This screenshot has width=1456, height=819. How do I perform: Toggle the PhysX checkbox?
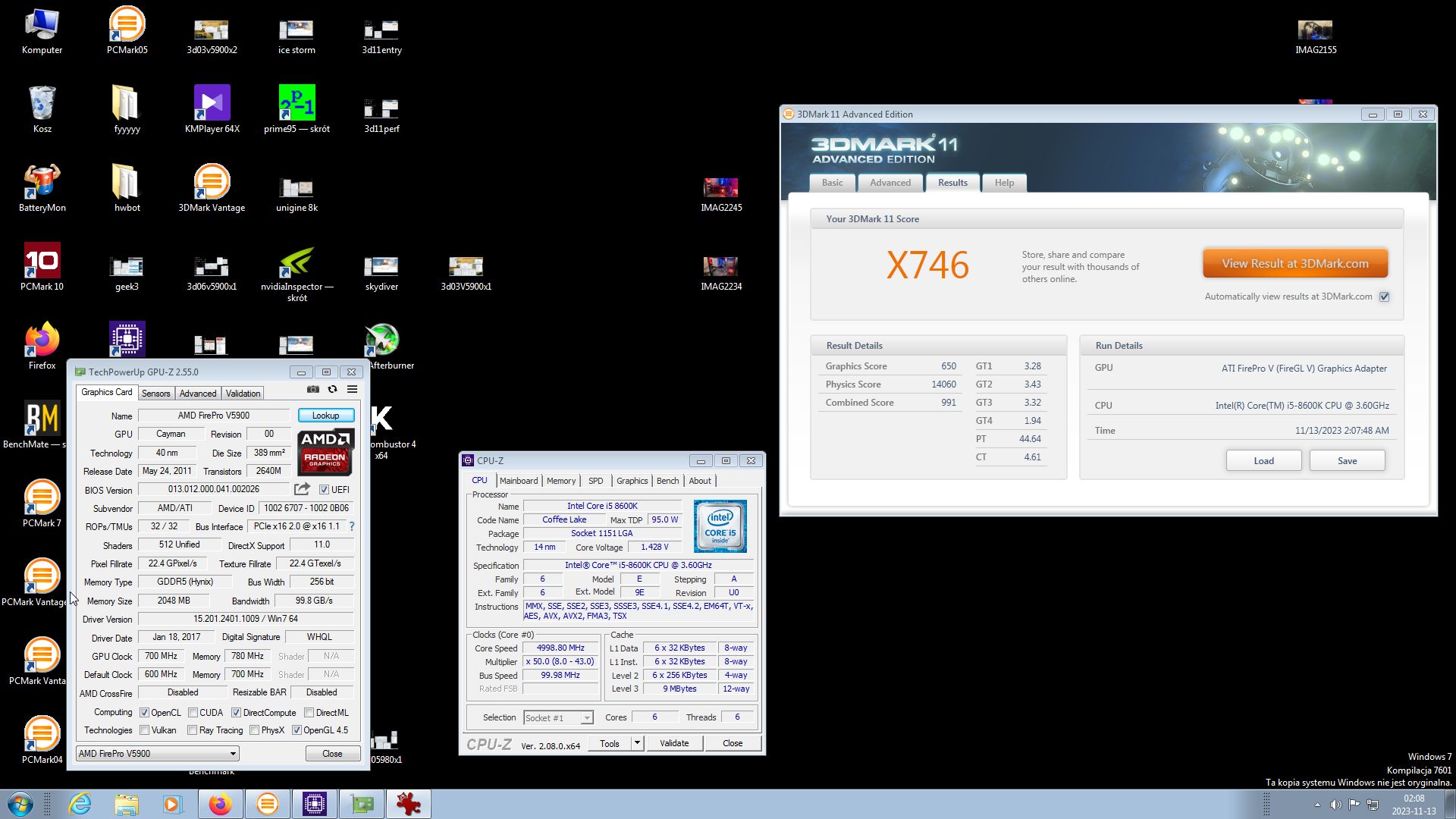pos(254,730)
